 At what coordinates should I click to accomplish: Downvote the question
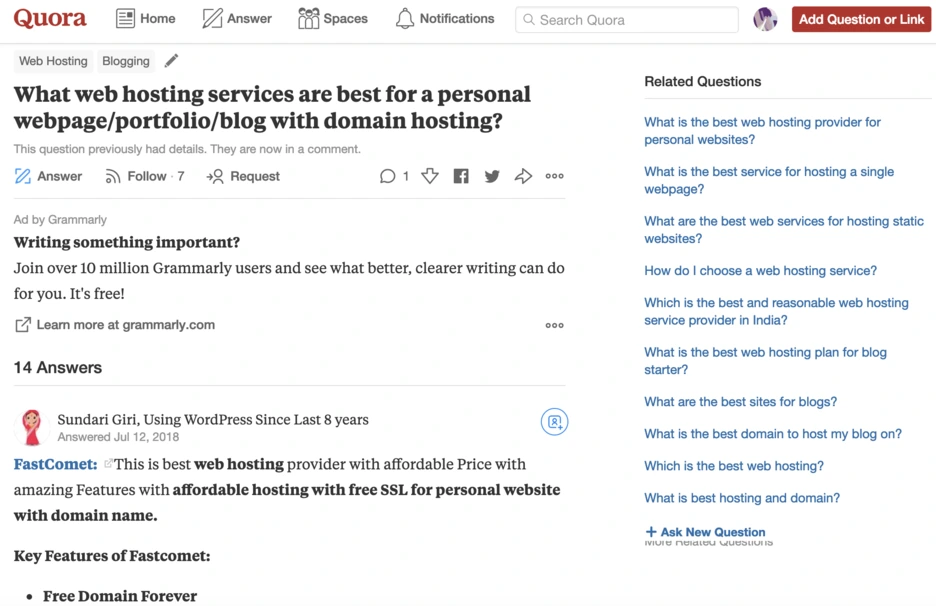coord(430,176)
